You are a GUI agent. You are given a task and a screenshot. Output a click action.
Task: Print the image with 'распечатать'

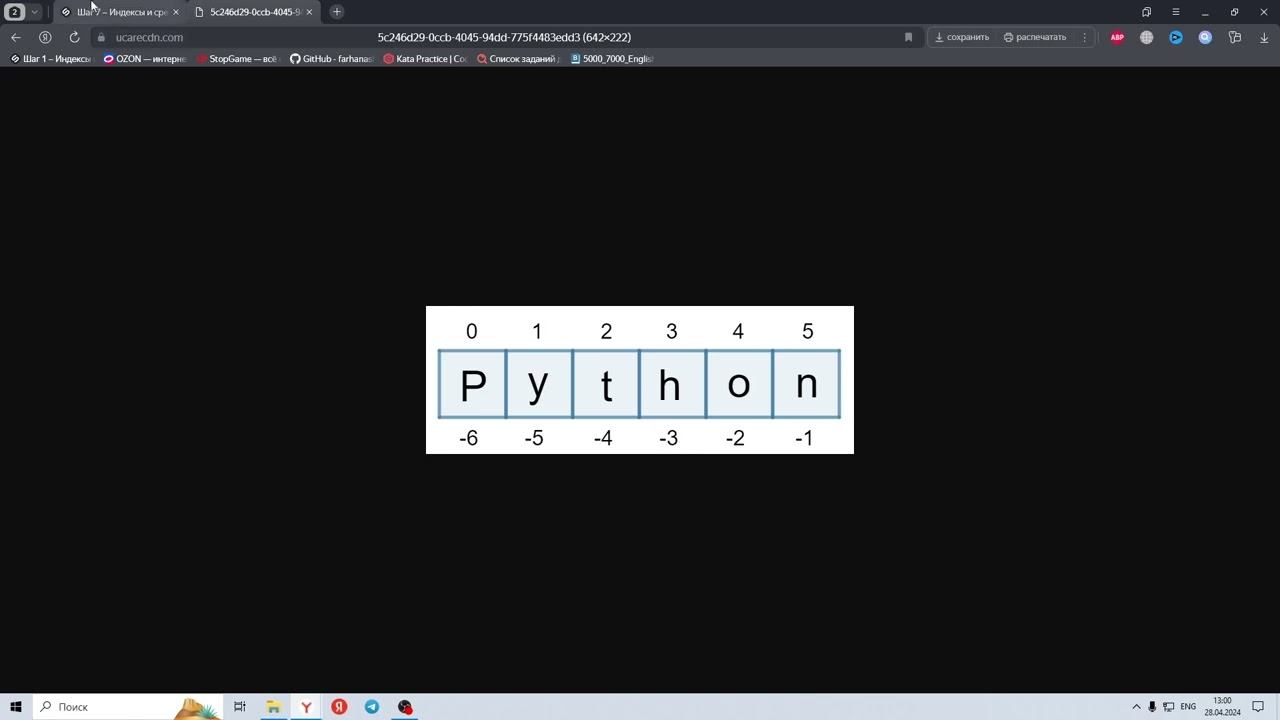click(x=1035, y=37)
